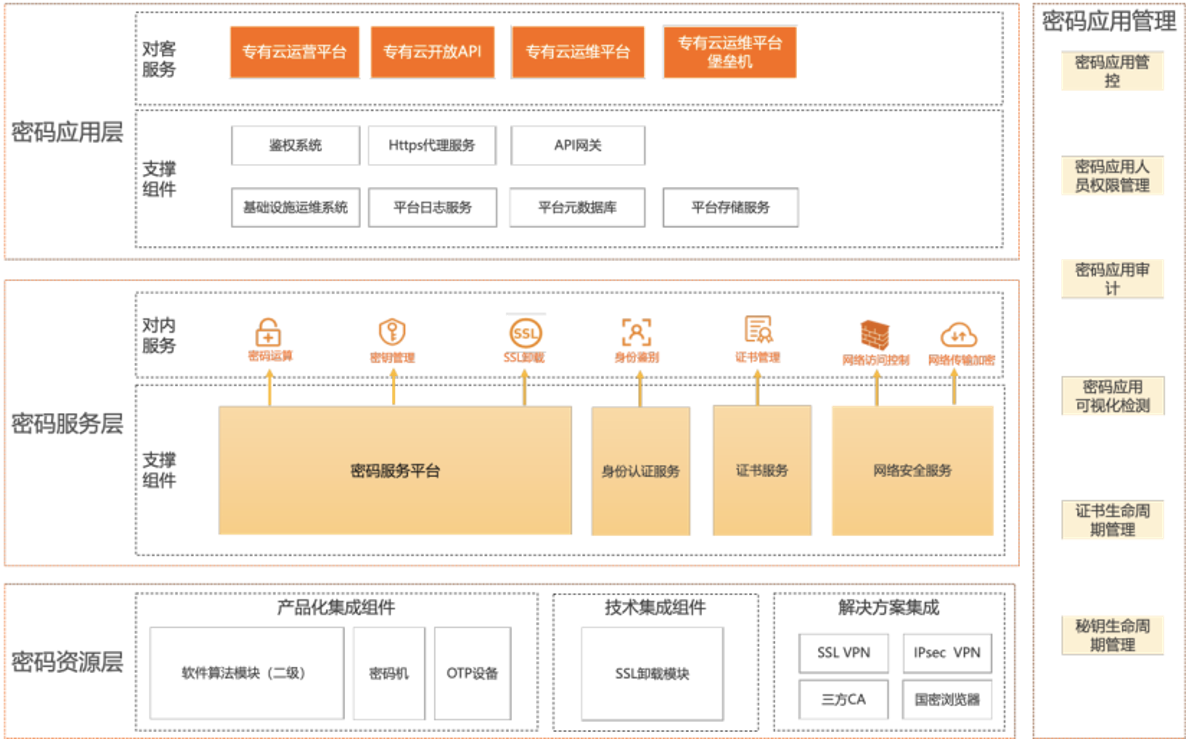Open the 专有云运维平台堡垒机 box
The image size is (1186, 742).
pyautogui.click(x=730, y=52)
